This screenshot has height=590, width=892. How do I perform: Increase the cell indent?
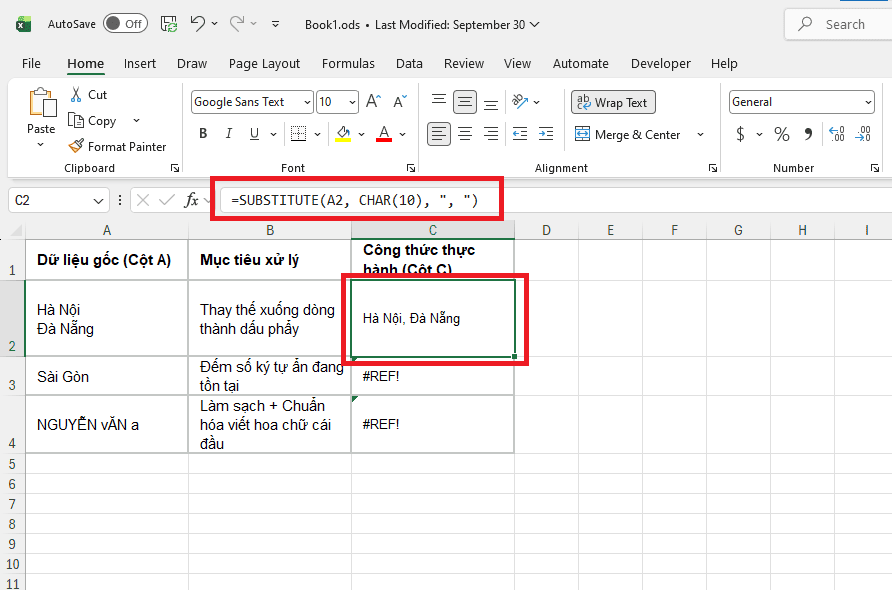pos(546,134)
